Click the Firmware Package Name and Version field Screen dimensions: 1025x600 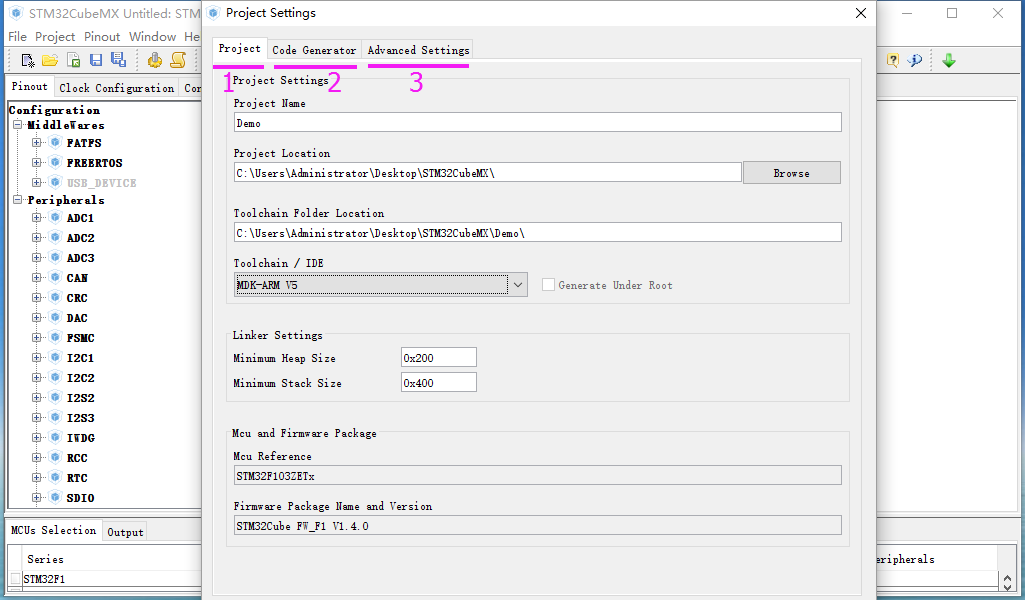point(537,525)
